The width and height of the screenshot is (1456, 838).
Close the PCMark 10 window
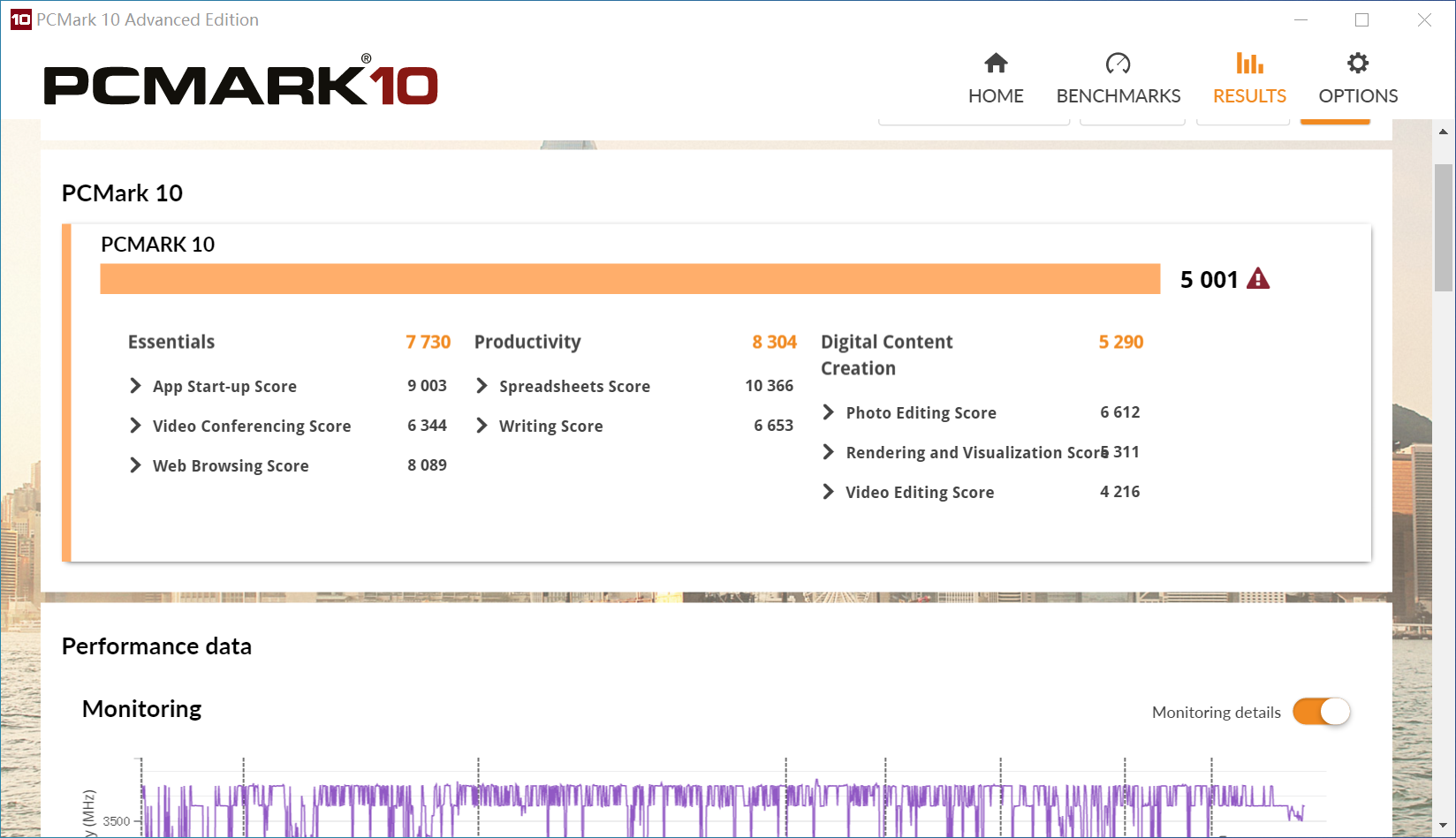point(1424,19)
